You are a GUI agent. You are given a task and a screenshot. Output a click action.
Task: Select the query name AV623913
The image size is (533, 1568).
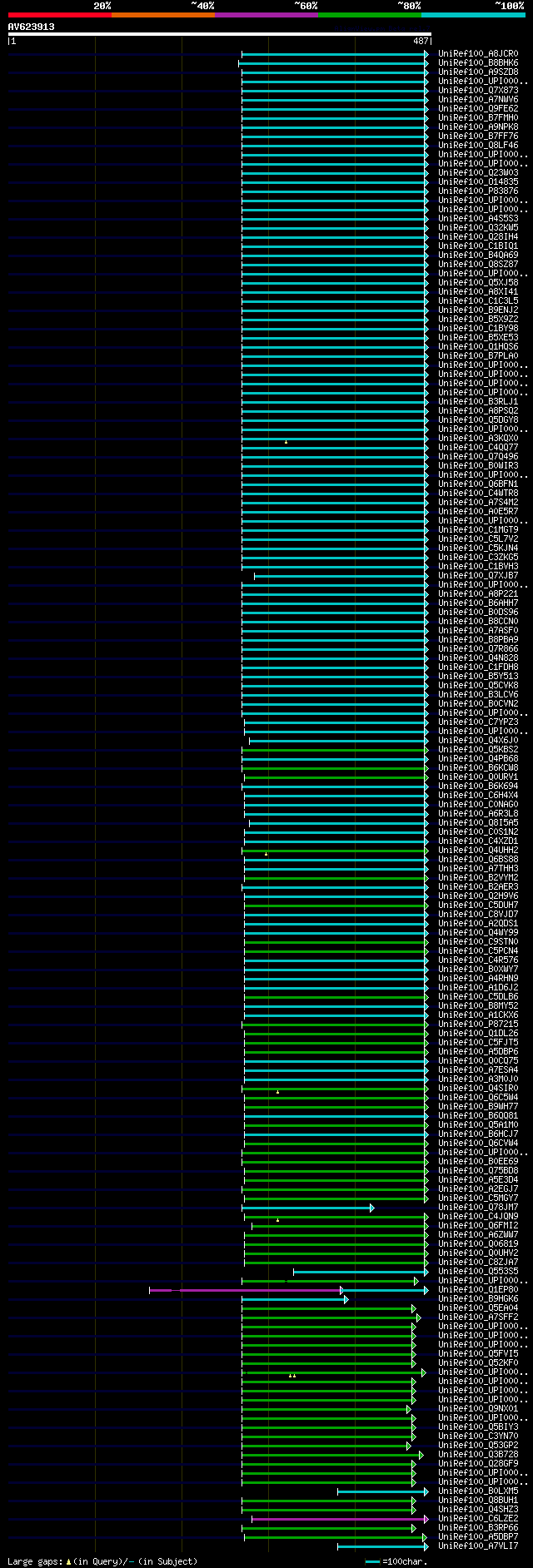coord(32,27)
